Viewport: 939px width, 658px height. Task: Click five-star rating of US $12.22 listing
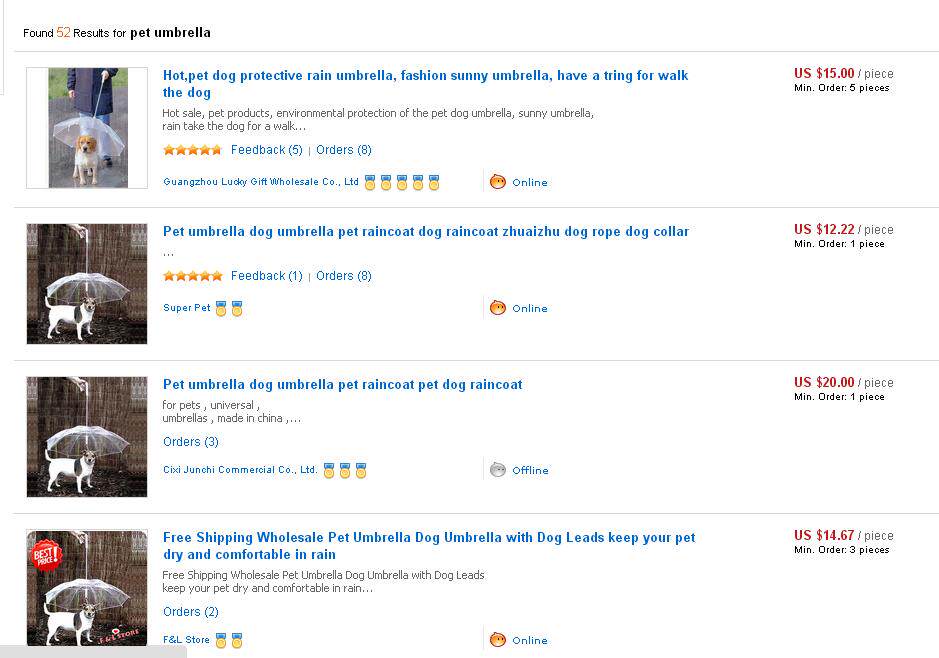coord(192,276)
